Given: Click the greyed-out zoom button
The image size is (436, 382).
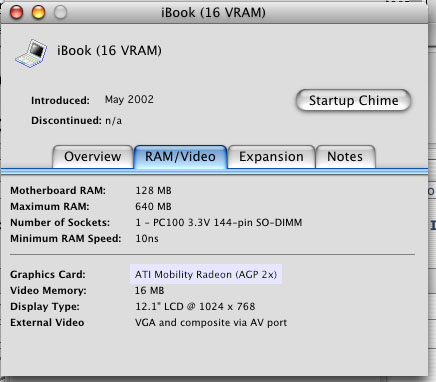Looking at the screenshot, I should pos(60,13).
